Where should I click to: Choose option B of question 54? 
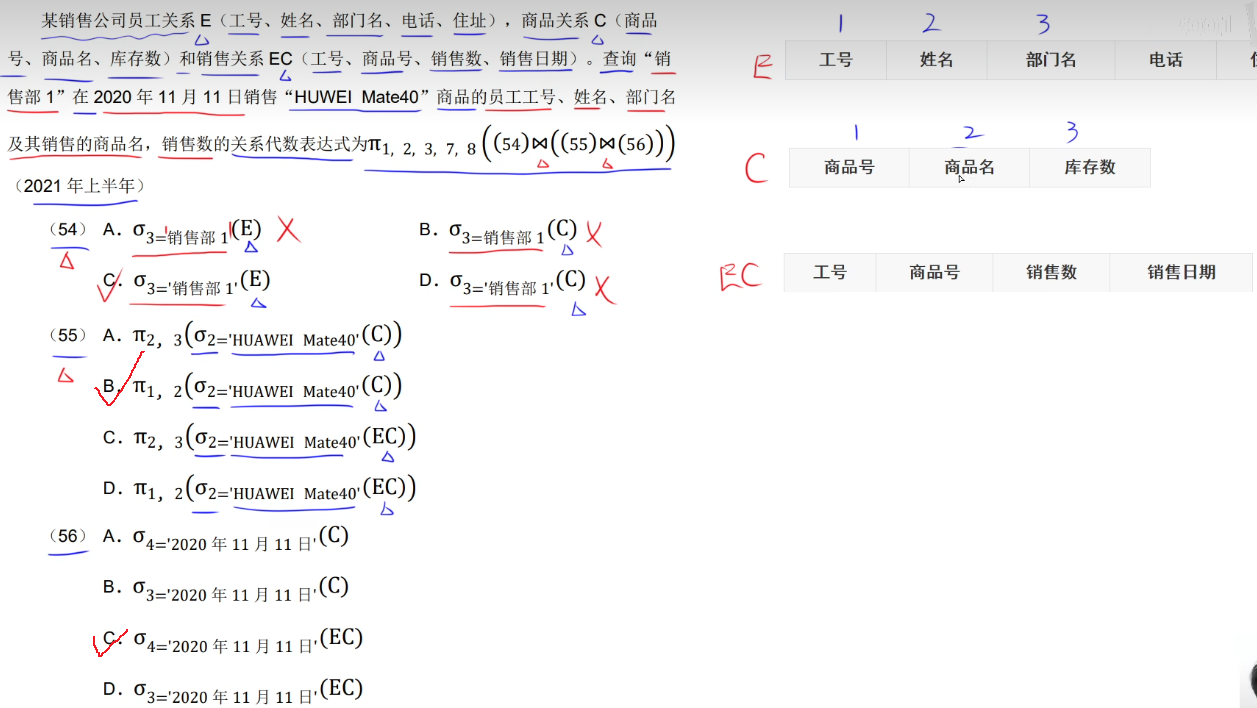point(498,232)
